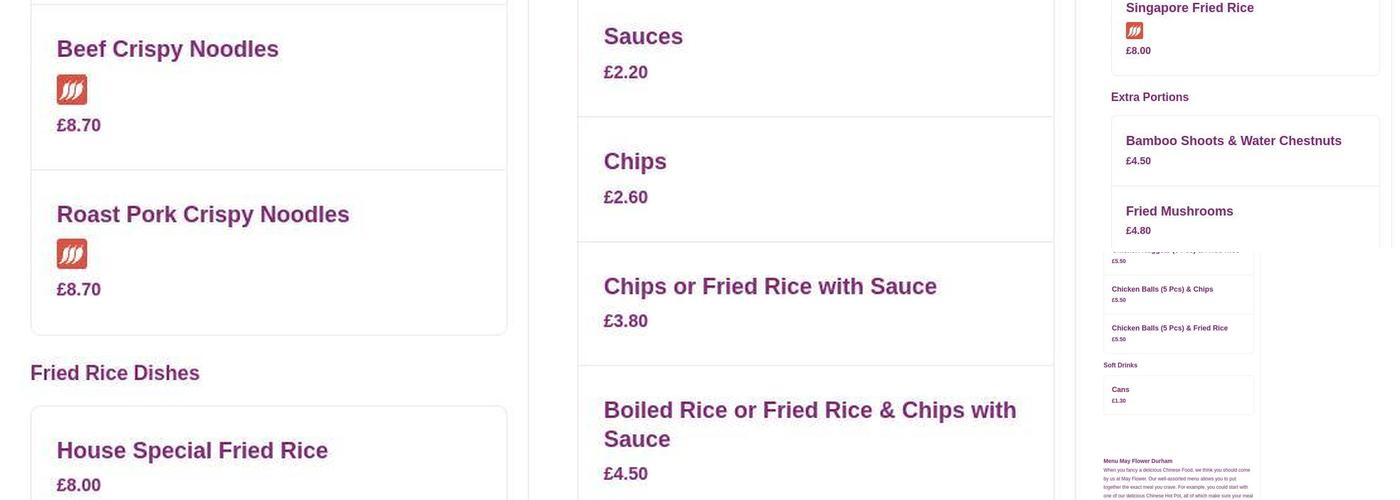1400x500 pixels.
Task: Click the spicy icon under Beef Crispy Noodles
Action: pos(72,90)
